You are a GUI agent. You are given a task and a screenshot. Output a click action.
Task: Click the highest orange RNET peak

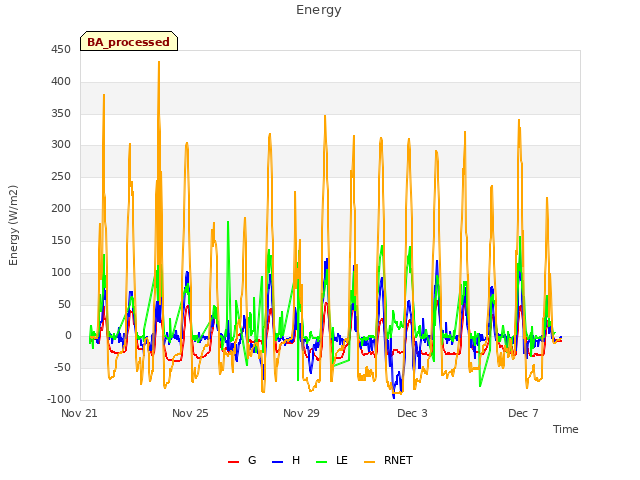point(159,62)
